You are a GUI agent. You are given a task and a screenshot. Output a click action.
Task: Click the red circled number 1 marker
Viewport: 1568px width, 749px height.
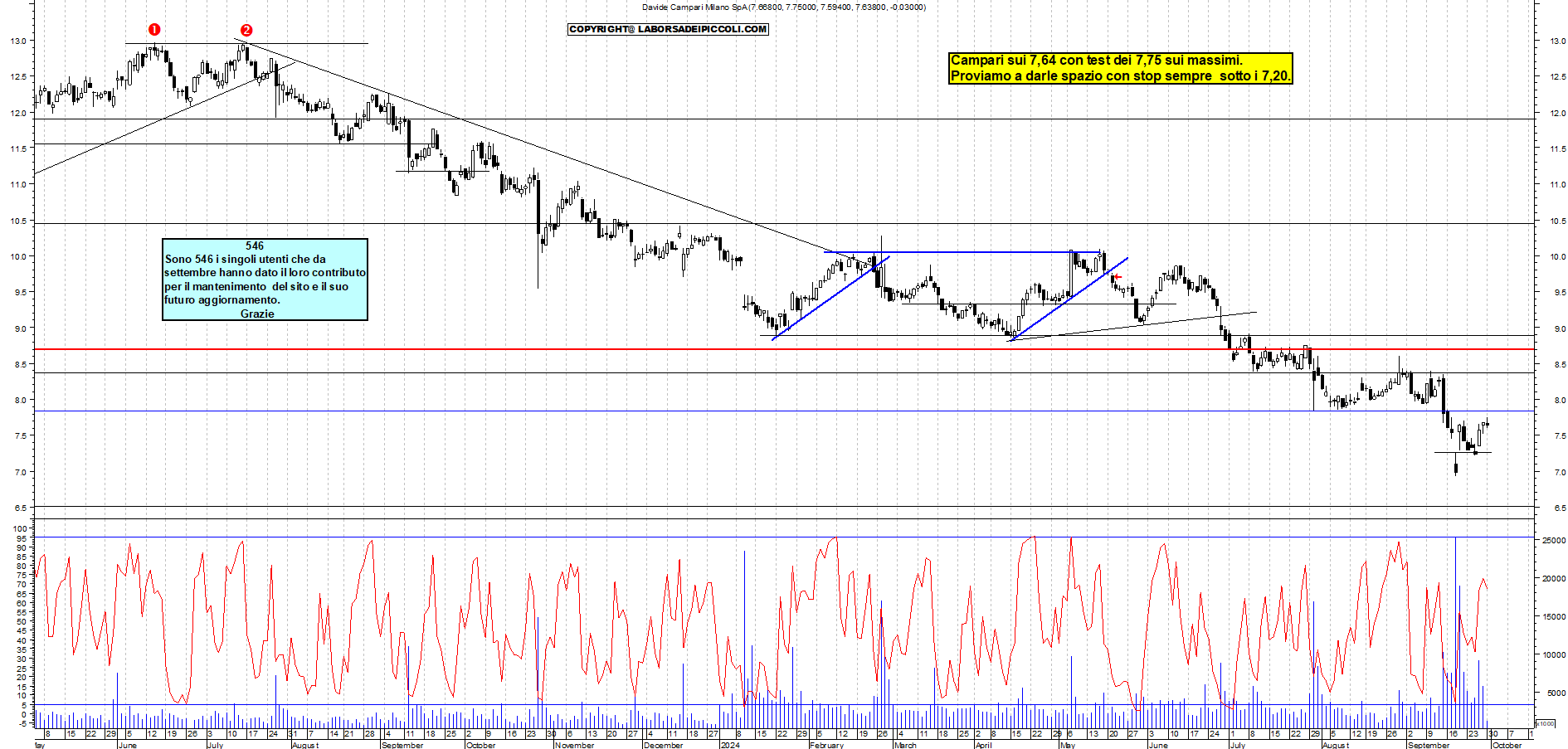(x=153, y=29)
